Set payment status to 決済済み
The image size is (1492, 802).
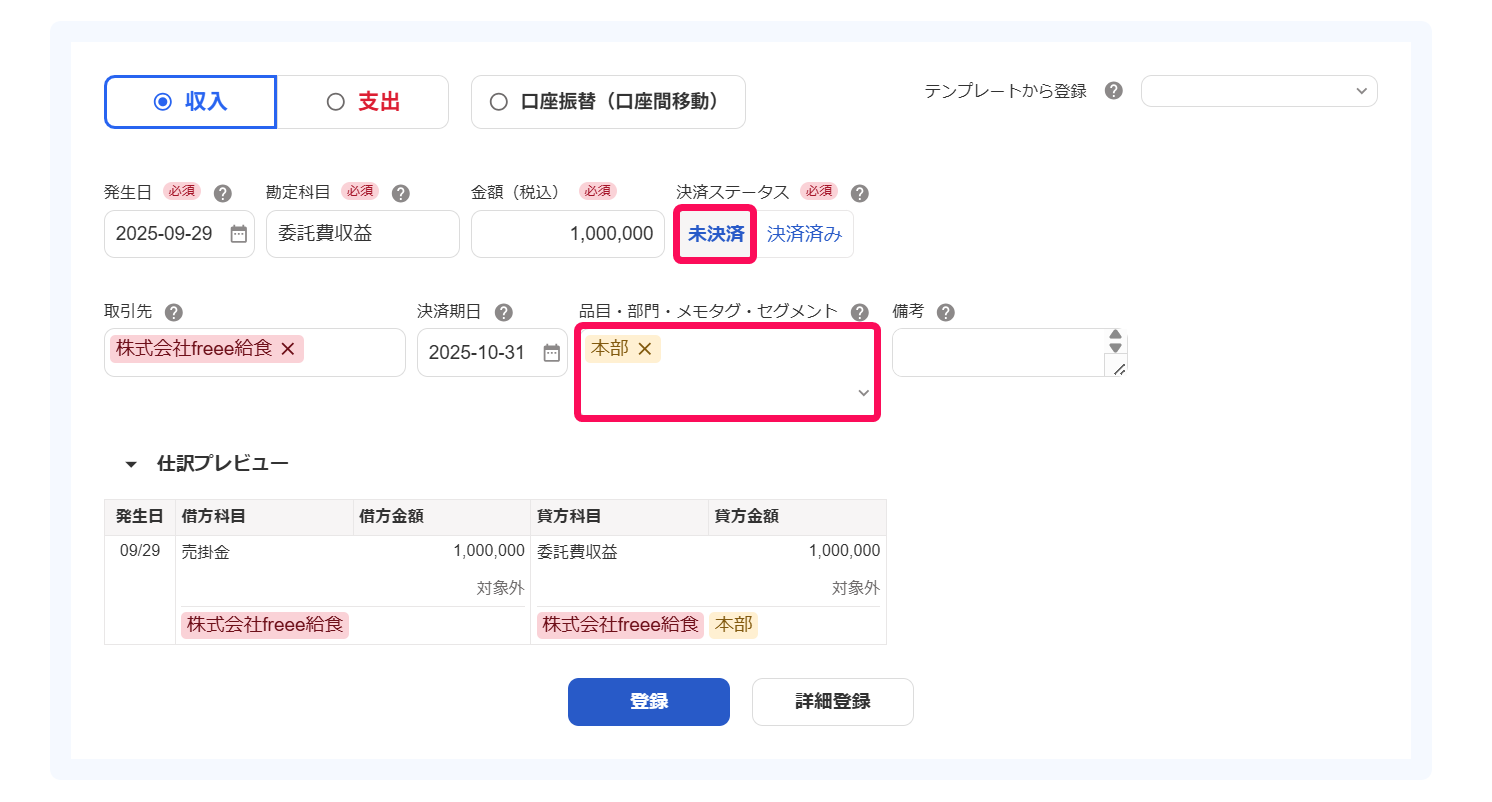[805, 234]
